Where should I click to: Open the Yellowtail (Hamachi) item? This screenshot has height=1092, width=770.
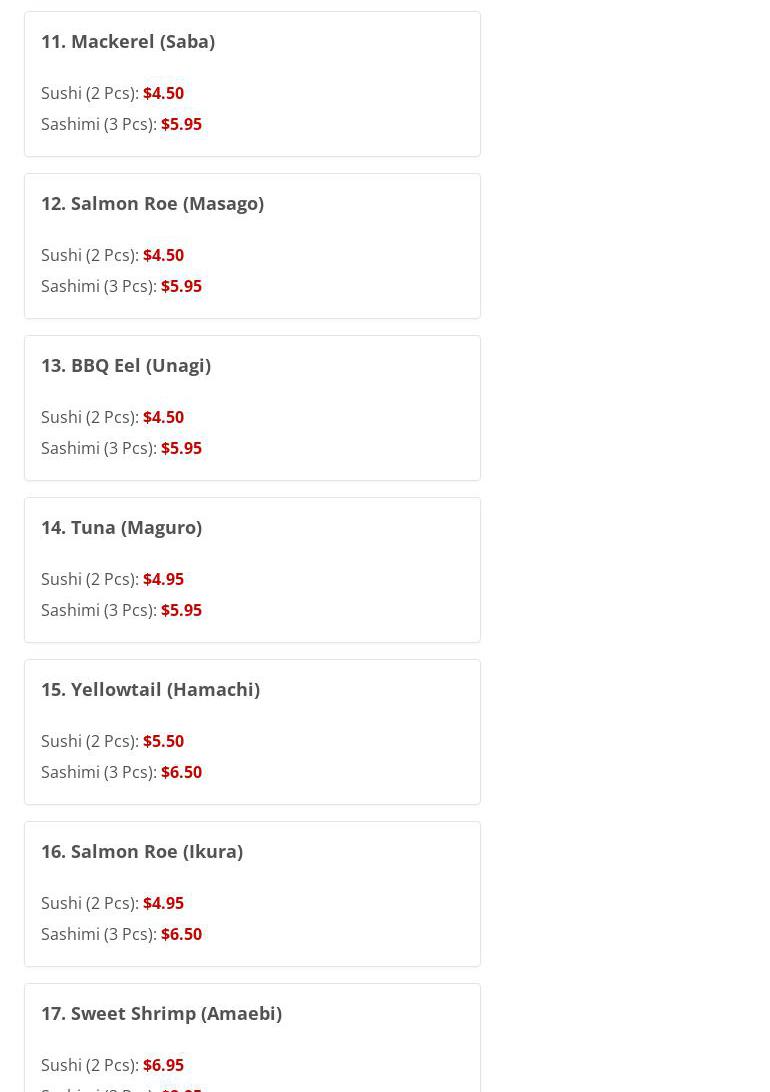point(150,690)
